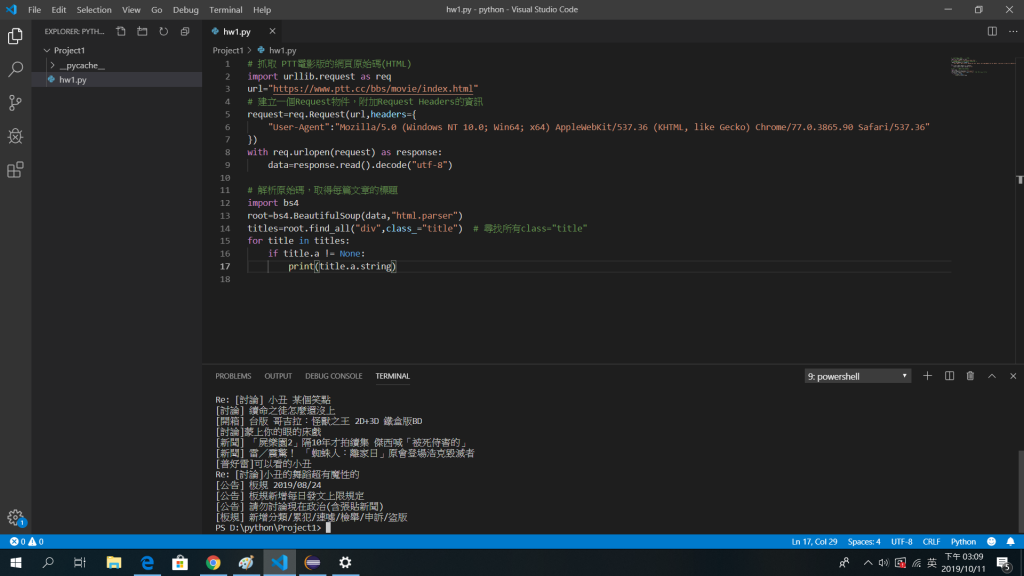Close the hw1.py editor tab
The height and width of the screenshot is (576, 1024).
click(272, 31)
